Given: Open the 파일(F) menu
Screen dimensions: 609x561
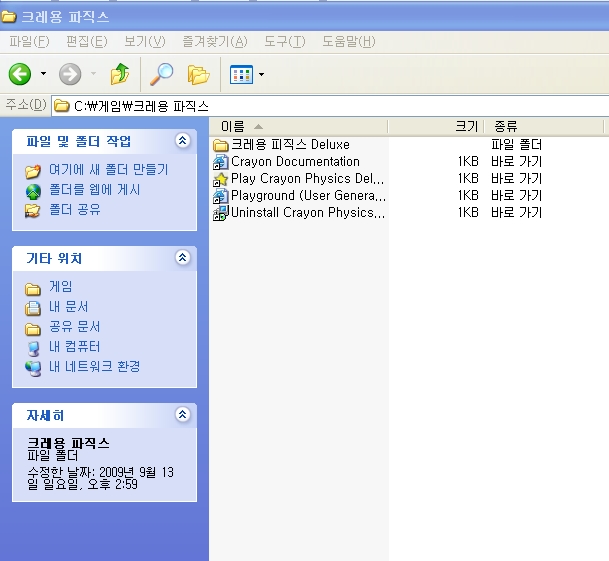Looking at the screenshot, I should tap(28, 41).
